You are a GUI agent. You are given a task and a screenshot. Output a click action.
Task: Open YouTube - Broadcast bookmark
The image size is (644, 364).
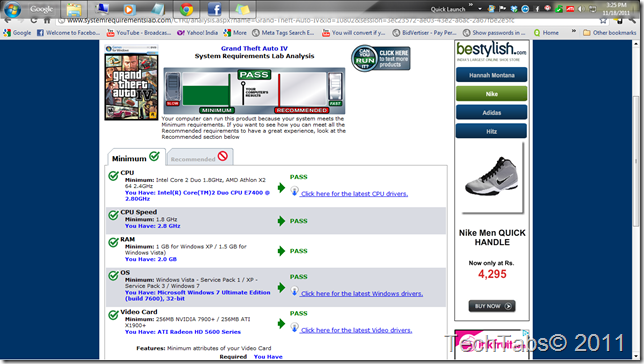(139, 32)
